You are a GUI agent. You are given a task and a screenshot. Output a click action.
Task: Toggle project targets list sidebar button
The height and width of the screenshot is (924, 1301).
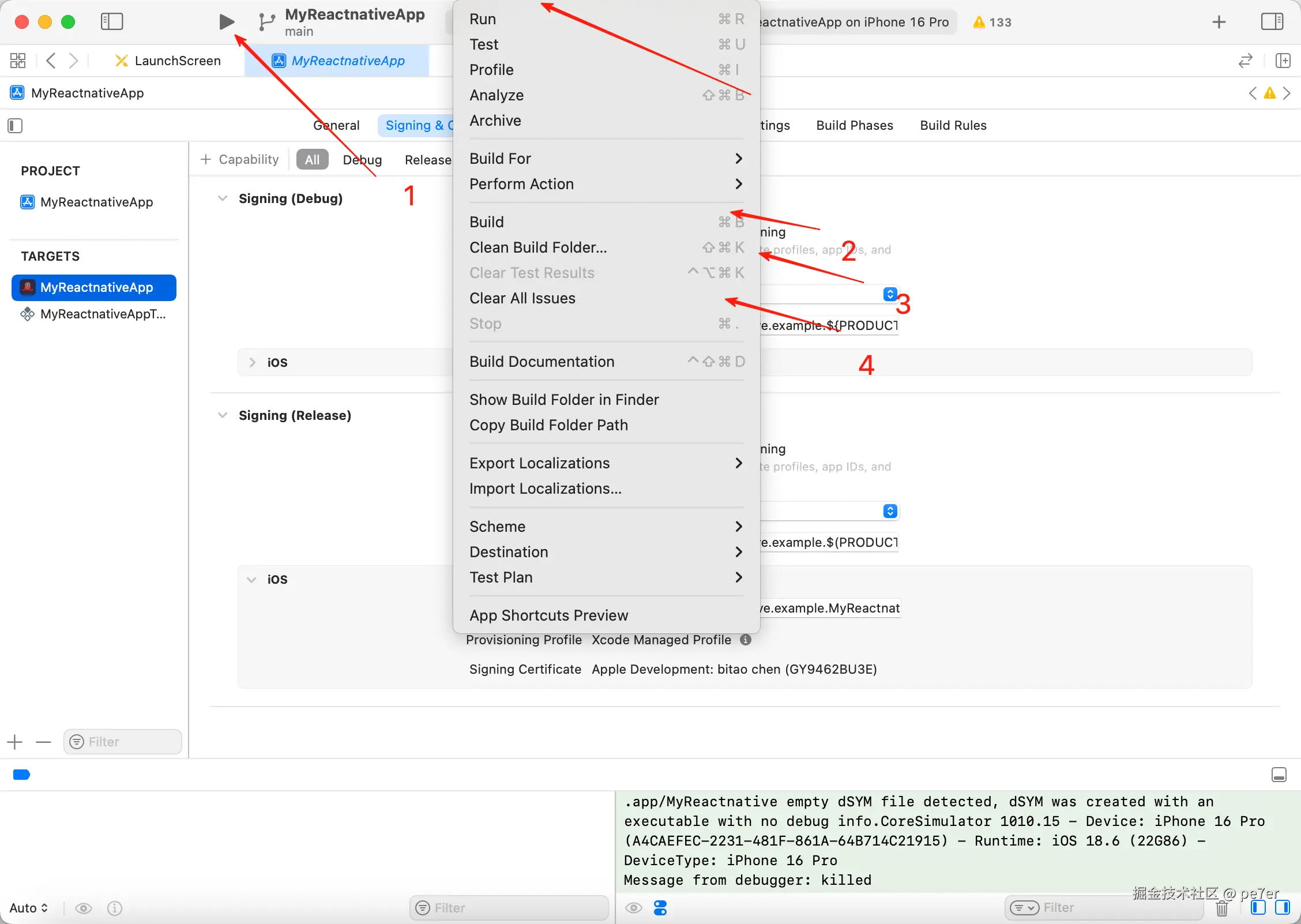[x=15, y=126]
